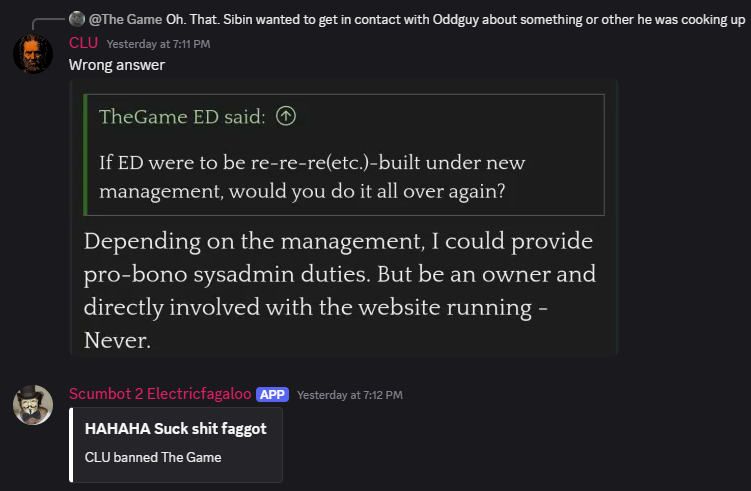Viewport: 751px width, 491px height.
Task: Click the tiny avatar in the reply preview
Action: pos(77,19)
